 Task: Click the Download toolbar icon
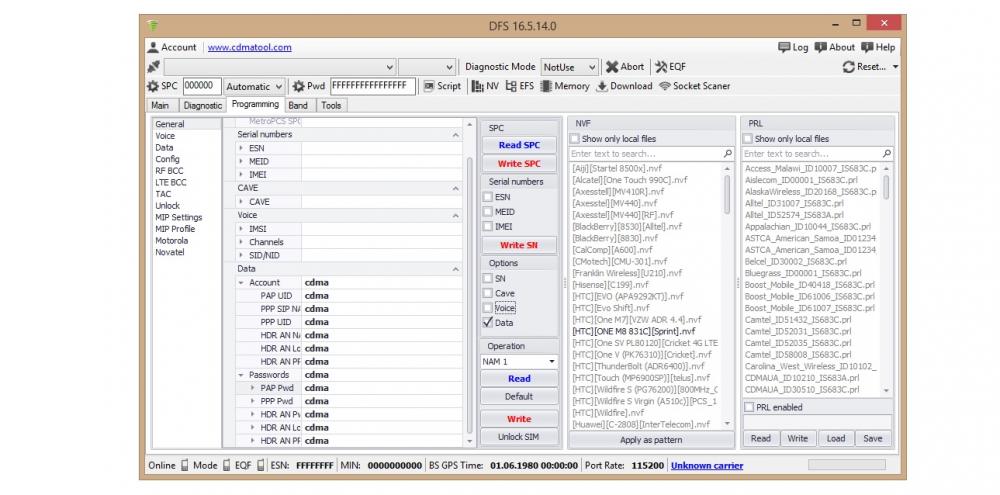click(x=624, y=86)
